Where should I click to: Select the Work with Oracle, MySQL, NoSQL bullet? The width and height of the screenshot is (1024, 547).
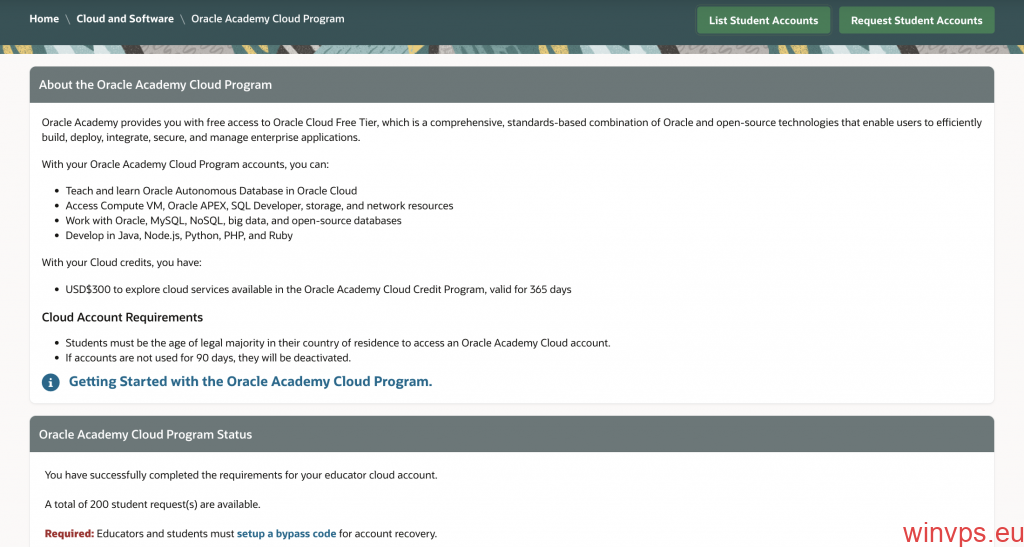click(233, 221)
